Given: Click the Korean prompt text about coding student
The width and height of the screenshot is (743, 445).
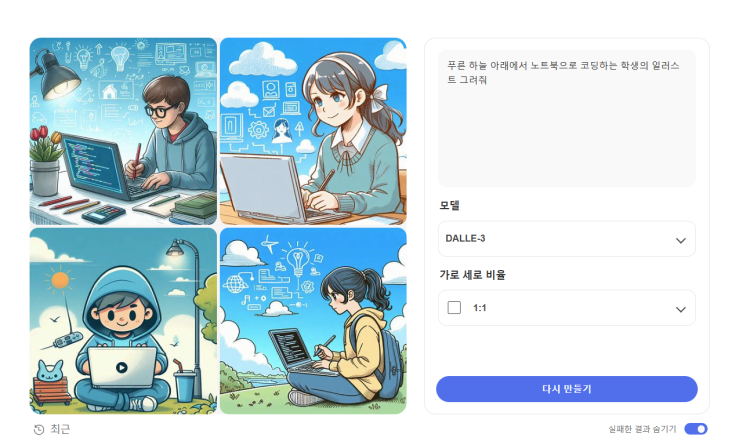Looking at the screenshot, I should click(563, 73).
